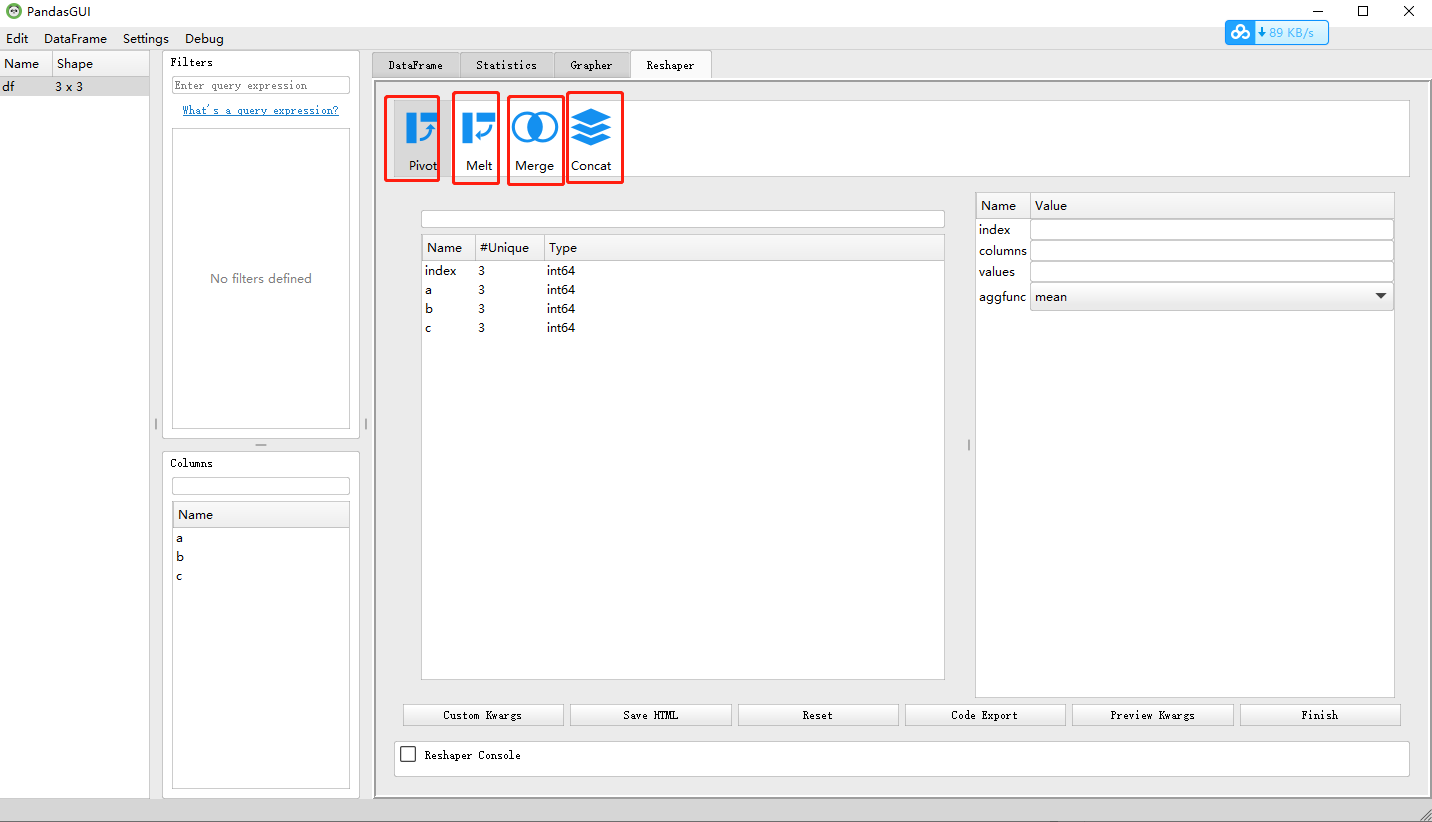Select the df dataframe in the sidebar
The height and width of the screenshot is (822, 1432).
[x=9, y=86]
